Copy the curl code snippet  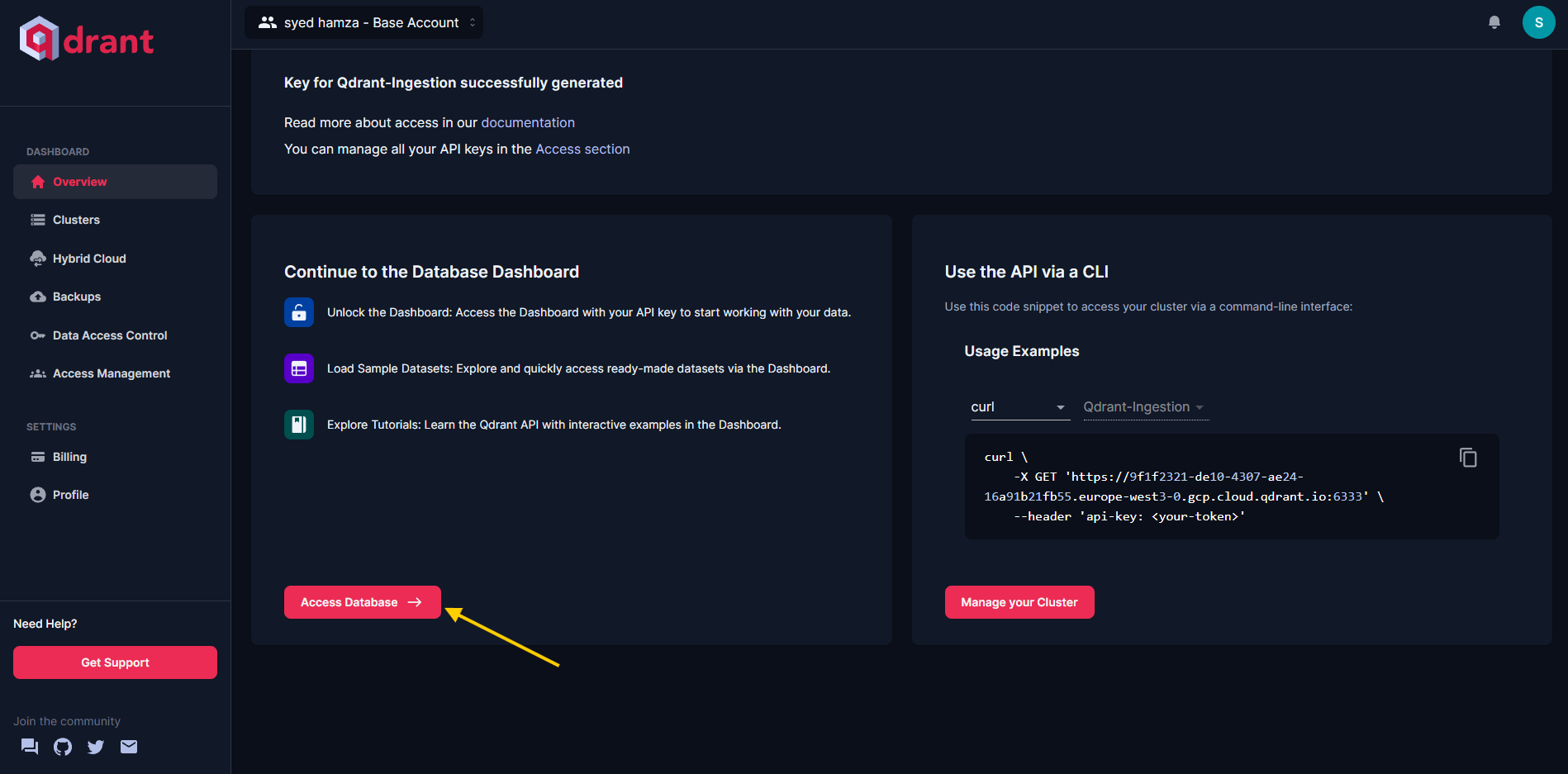1467,458
